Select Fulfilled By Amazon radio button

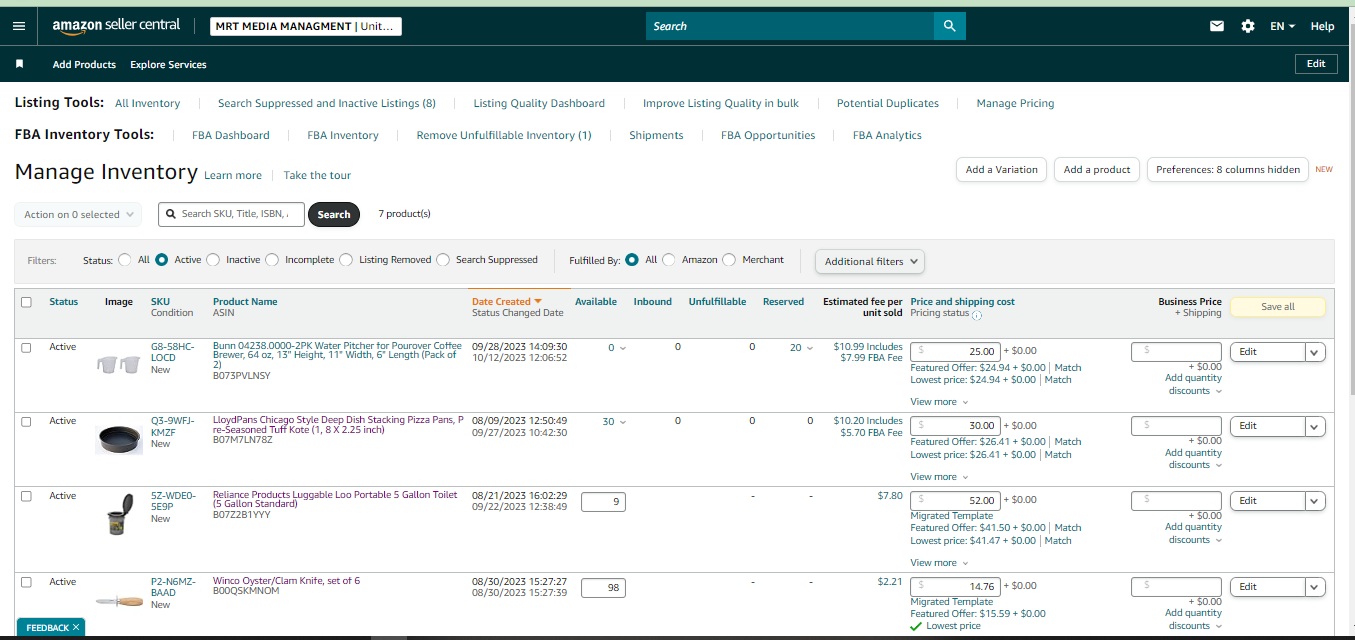point(669,260)
